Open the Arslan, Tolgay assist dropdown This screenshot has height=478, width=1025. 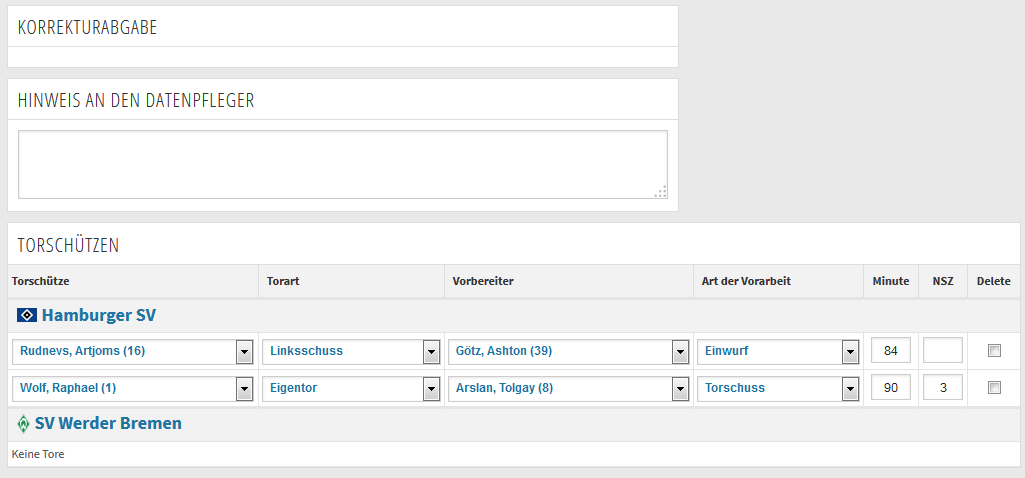(569, 388)
